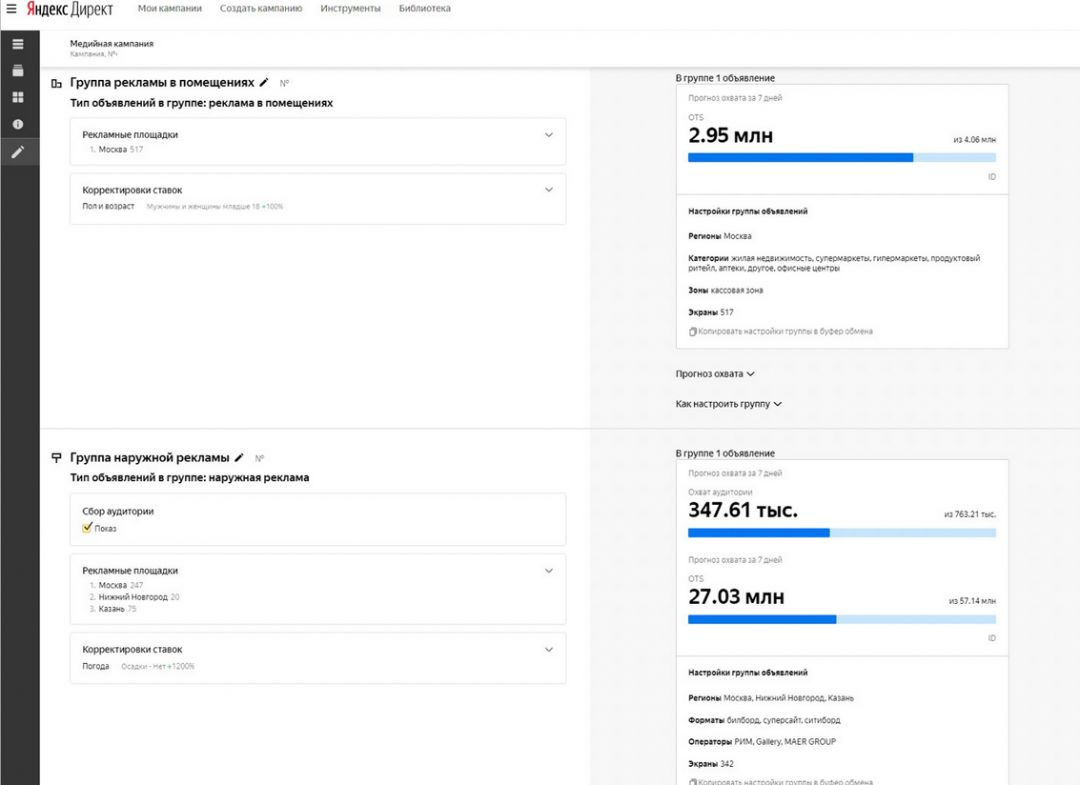Open the stacked cards sidebar icon
Screen dimensions: 1080x785
[x=17, y=71]
